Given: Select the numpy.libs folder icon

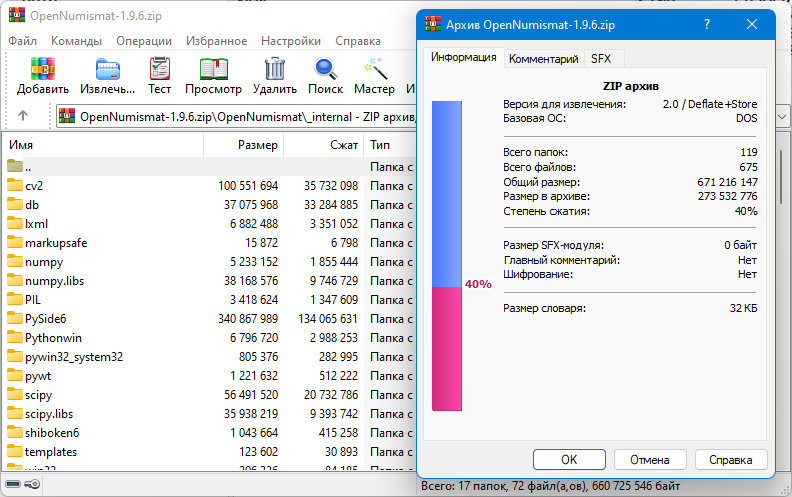Looking at the screenshot, I should [x=15, y=280].
